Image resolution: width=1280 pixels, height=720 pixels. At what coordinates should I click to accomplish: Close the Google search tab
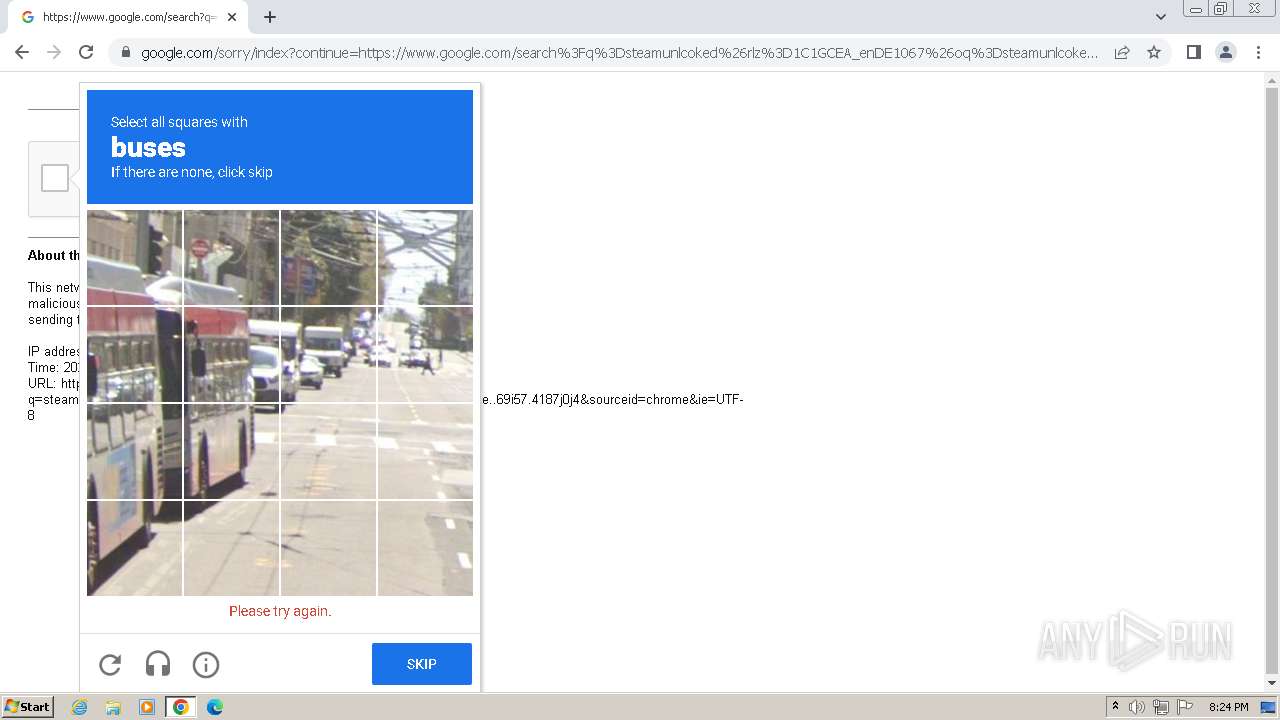232,17
